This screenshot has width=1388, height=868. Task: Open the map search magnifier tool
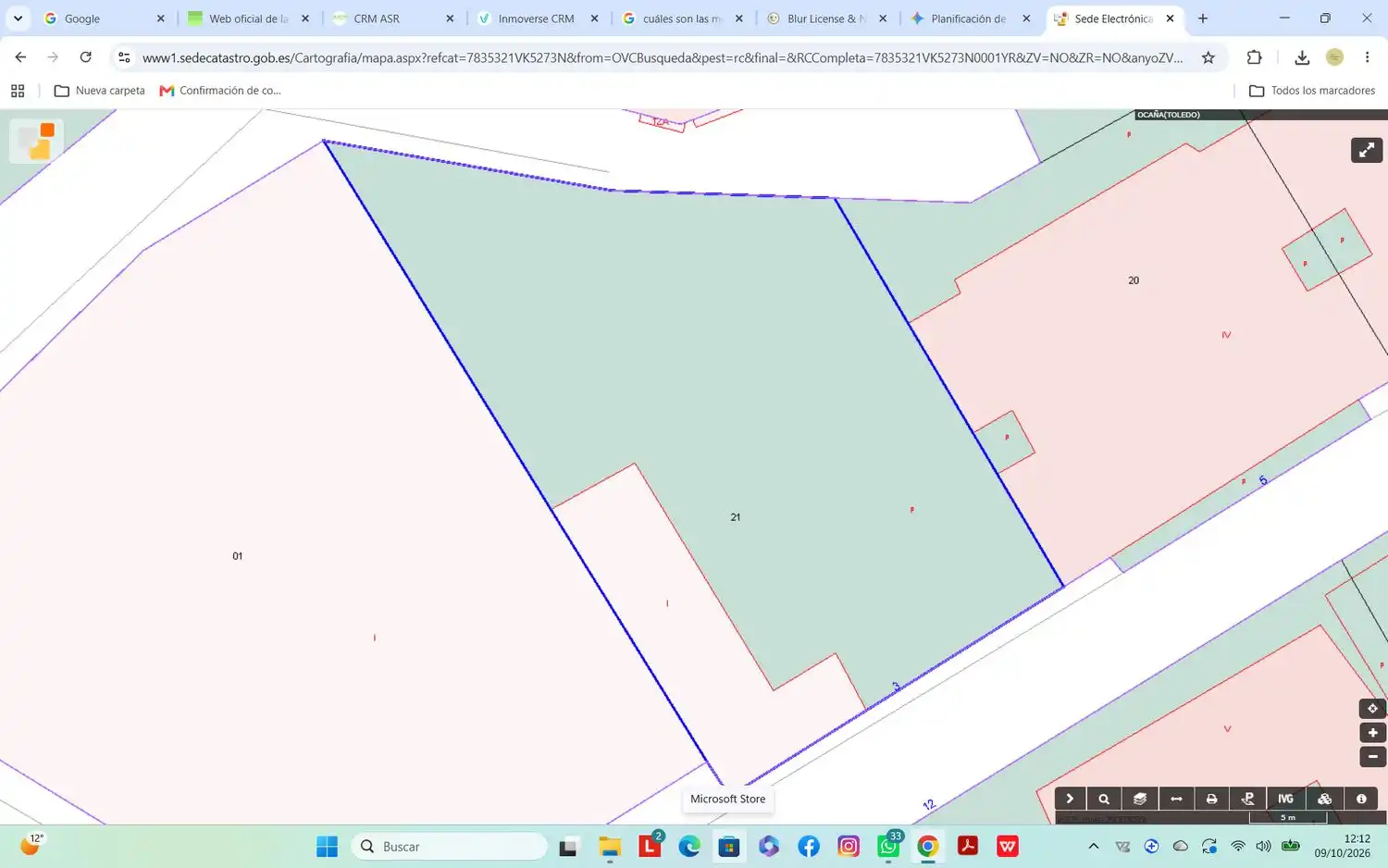pyautogui.click(x=1104, y=799)
